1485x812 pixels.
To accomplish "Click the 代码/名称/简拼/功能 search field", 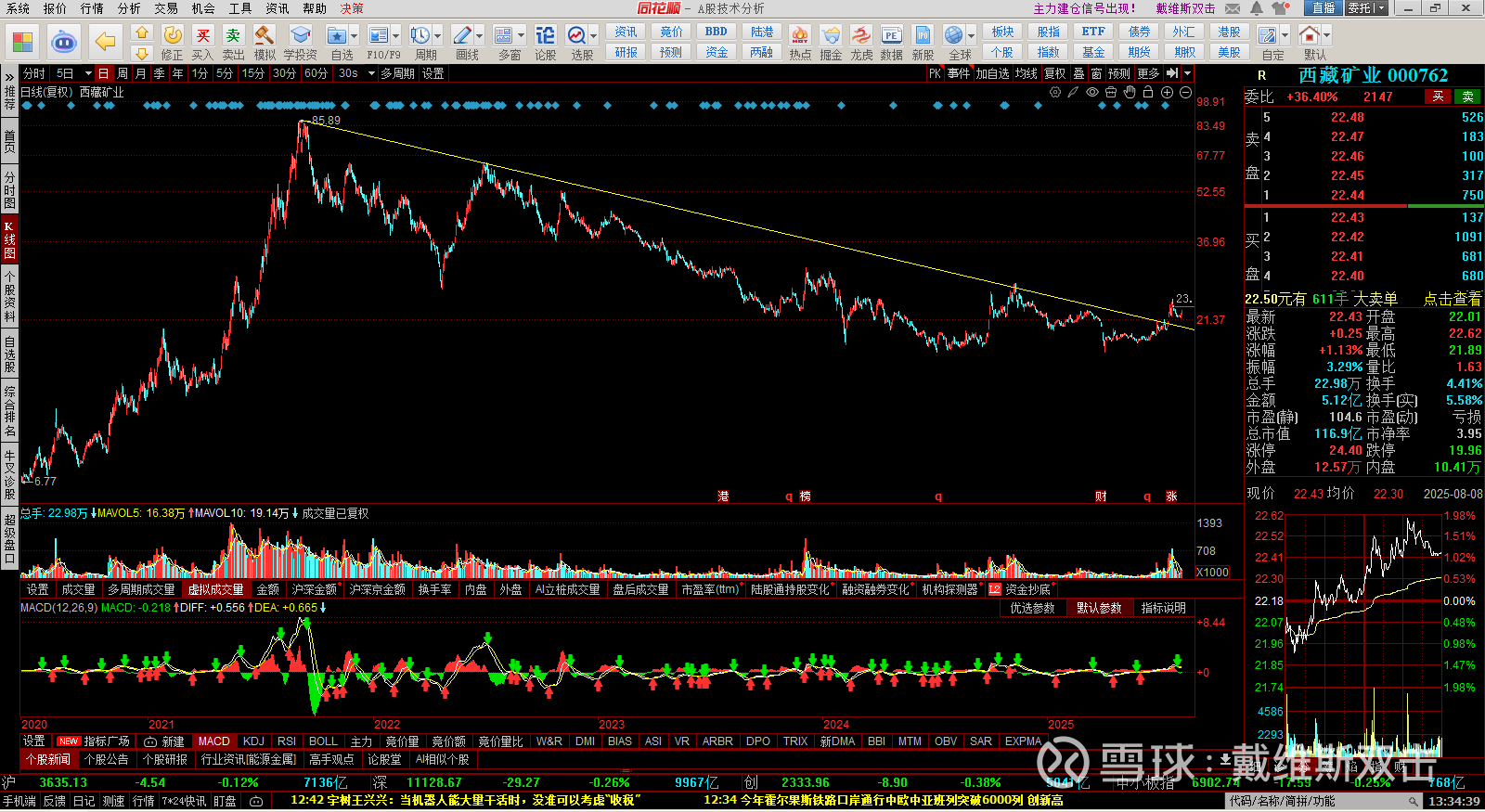I will click(x=1324, y=801).
